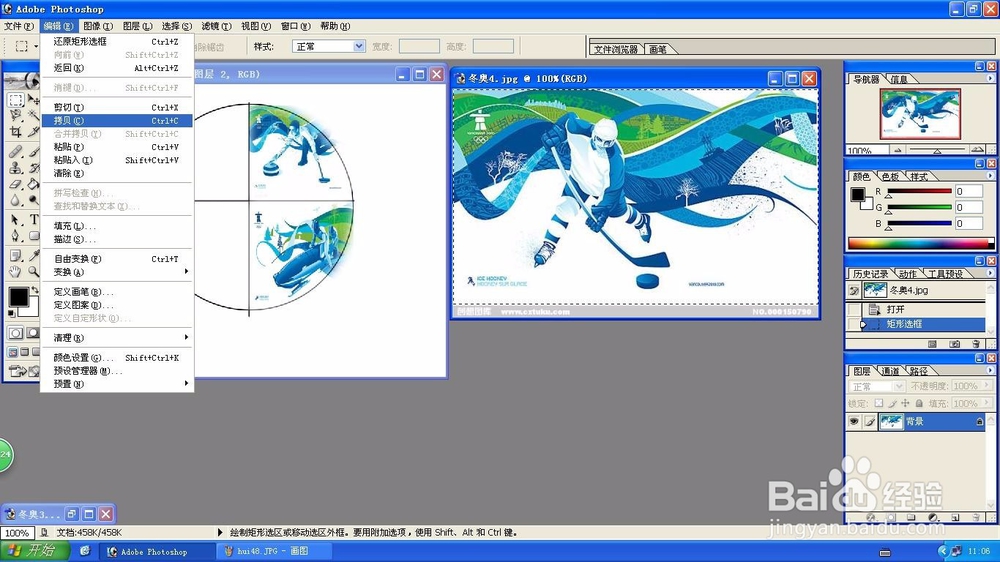1000x562 pixels.
Task: Select the Move tool in toolbox
Action: (x=33, y=100)
